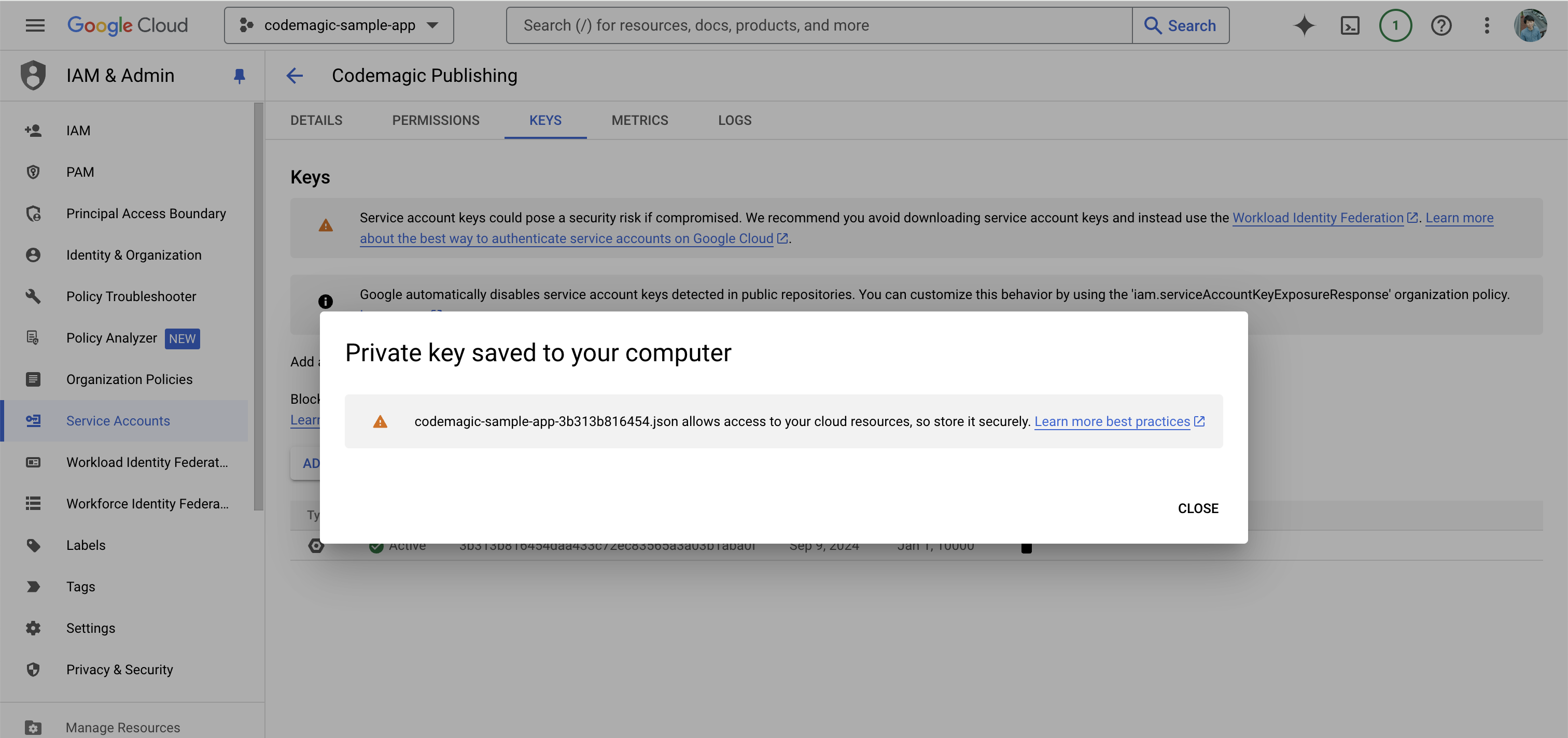This screenshot has width=1568, height=738.
Task: Open the codemagic-sample-app project selector
Action: 339,25
